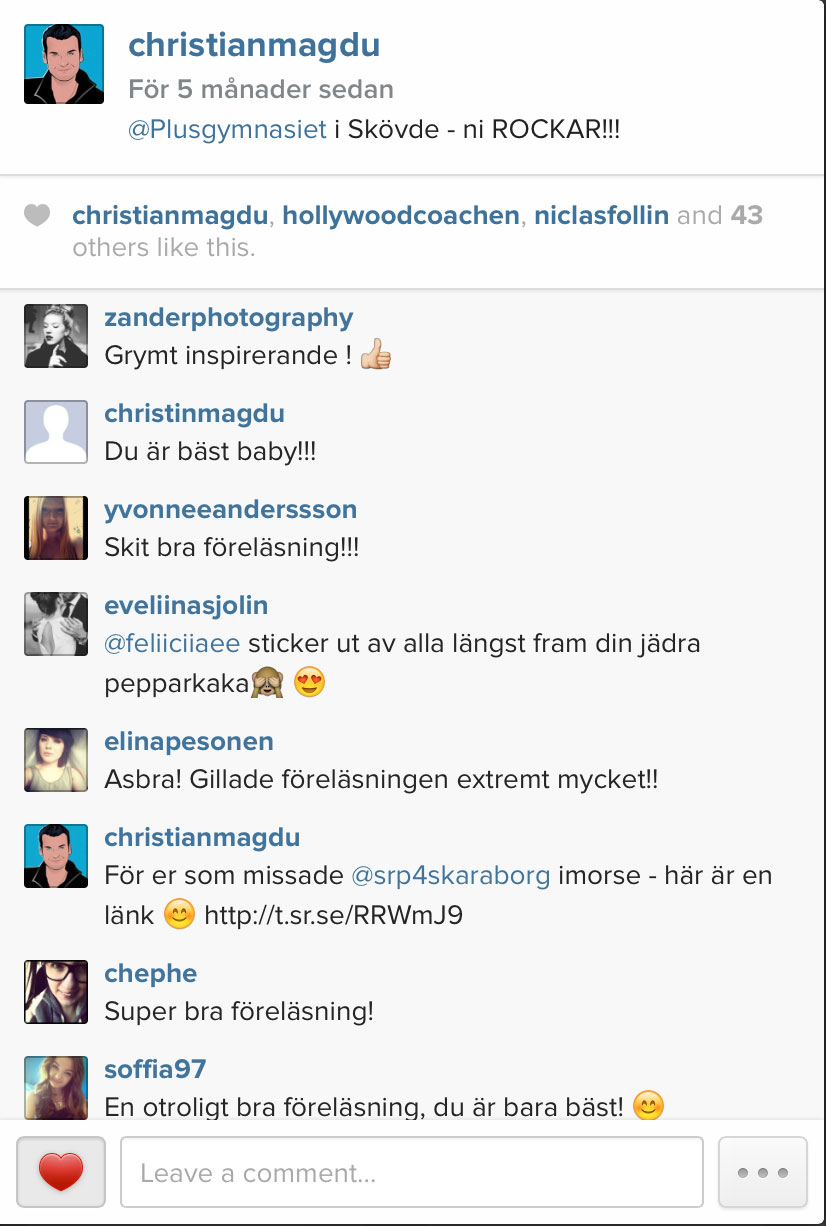826x1226 pixels.
Task: Click eveliinasjolin's black-and-white avatar
Action: 56,623
